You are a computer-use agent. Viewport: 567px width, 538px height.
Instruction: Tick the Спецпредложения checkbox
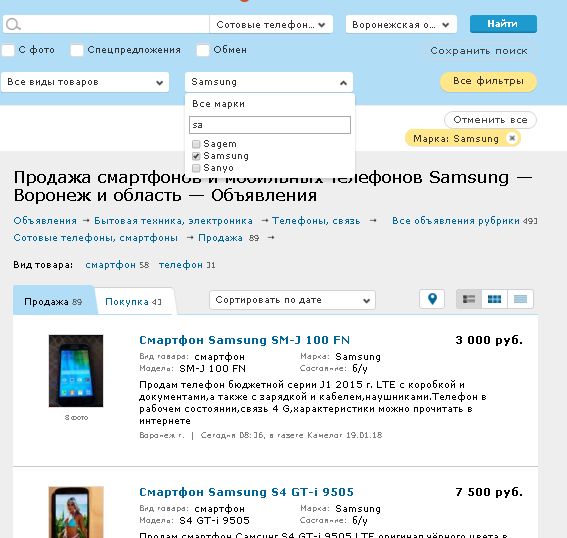[x=77, y=50]
